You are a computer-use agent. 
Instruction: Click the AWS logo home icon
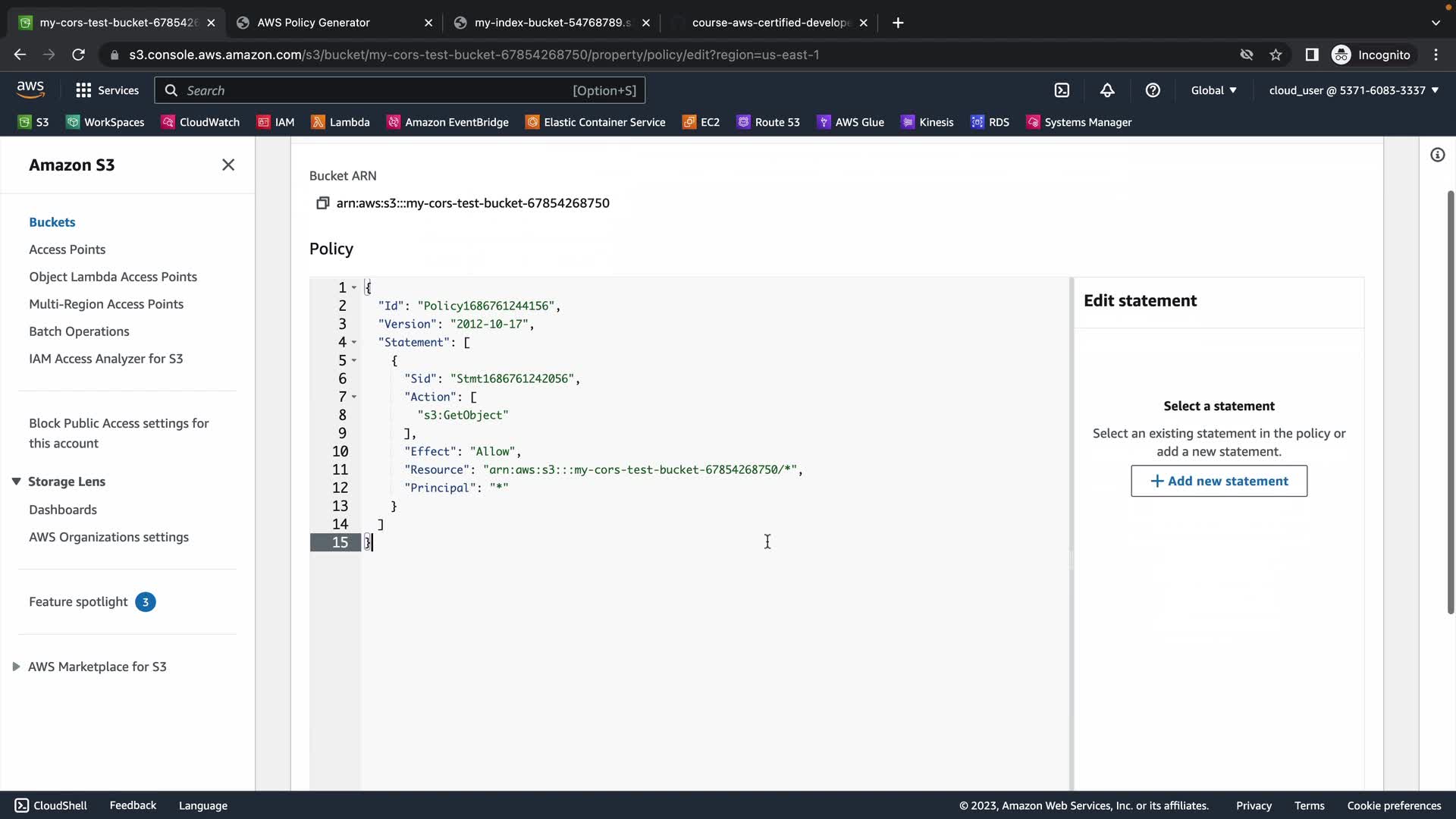coord(30,89)
